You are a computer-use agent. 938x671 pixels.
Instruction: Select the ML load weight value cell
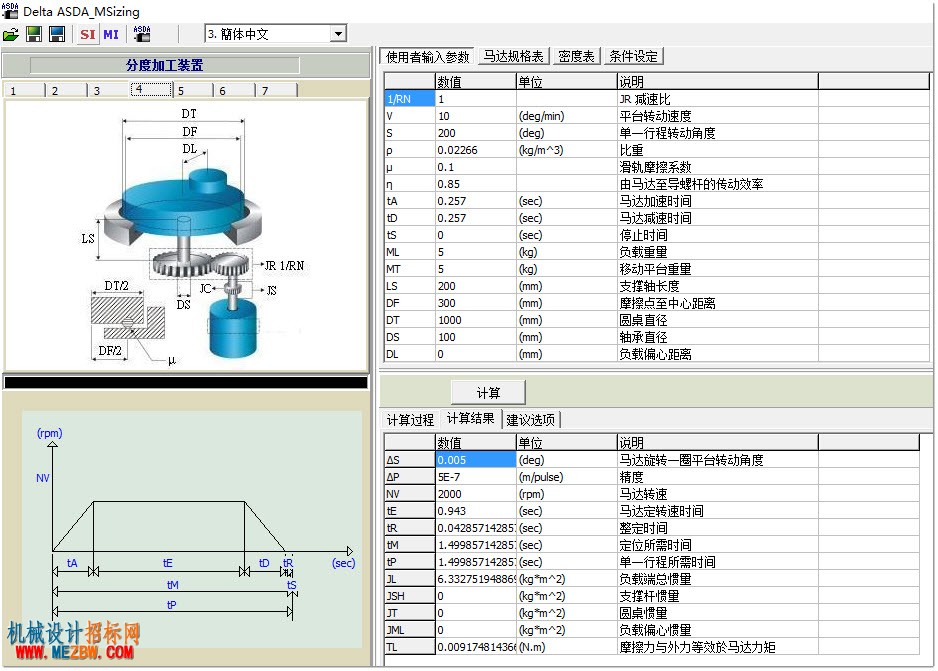(476, 252)
